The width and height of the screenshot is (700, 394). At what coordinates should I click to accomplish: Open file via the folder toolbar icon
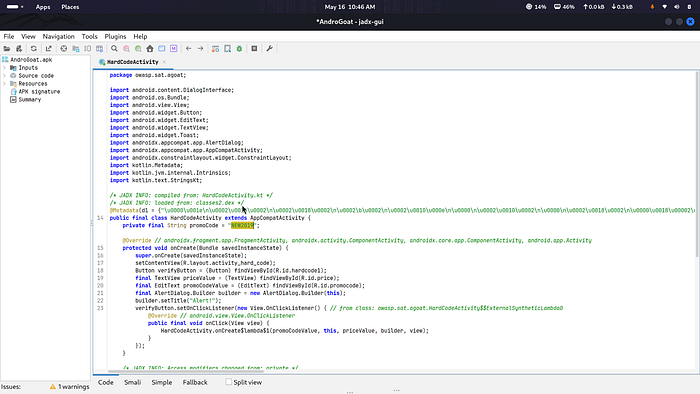7,49
